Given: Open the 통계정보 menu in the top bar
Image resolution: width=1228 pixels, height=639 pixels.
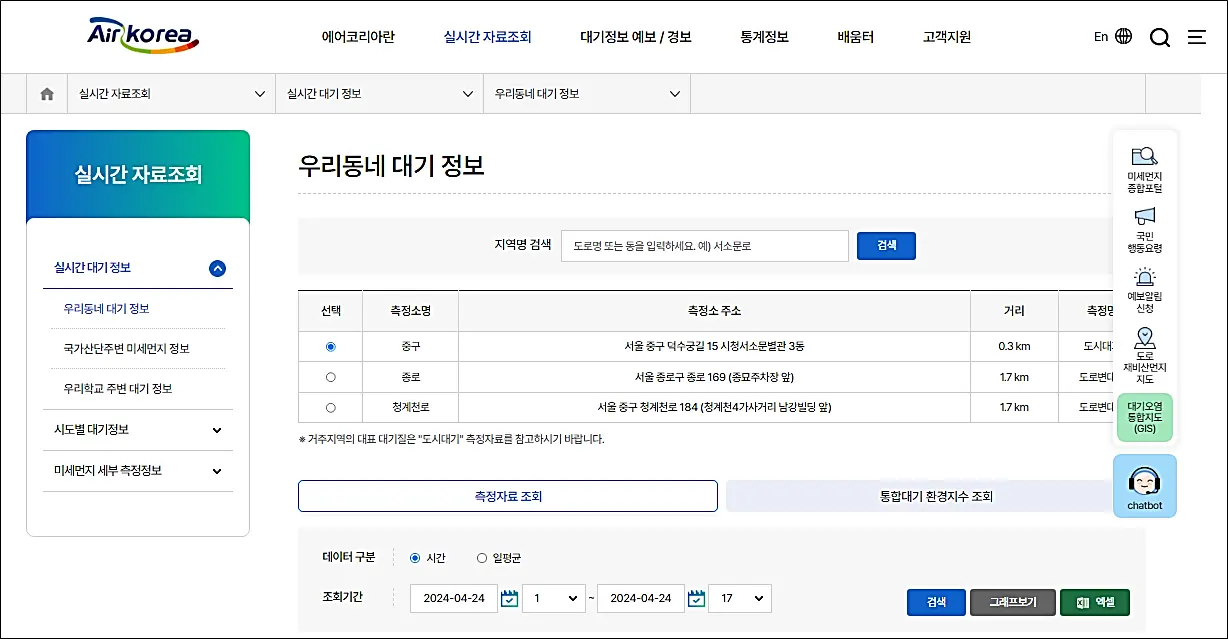Looking at the screenshot, I should click(764, 36).
